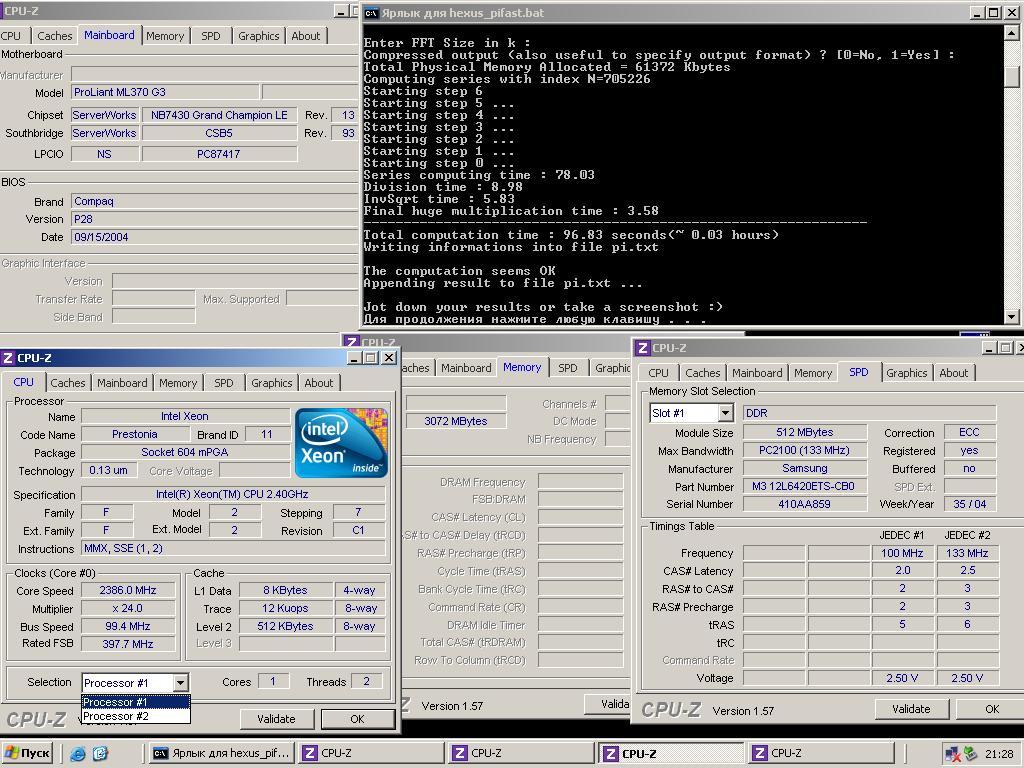Viewport: 1024px width, 768px height.
Task: Click the Socket 604 mPGA package value
Action: (185, 452)
